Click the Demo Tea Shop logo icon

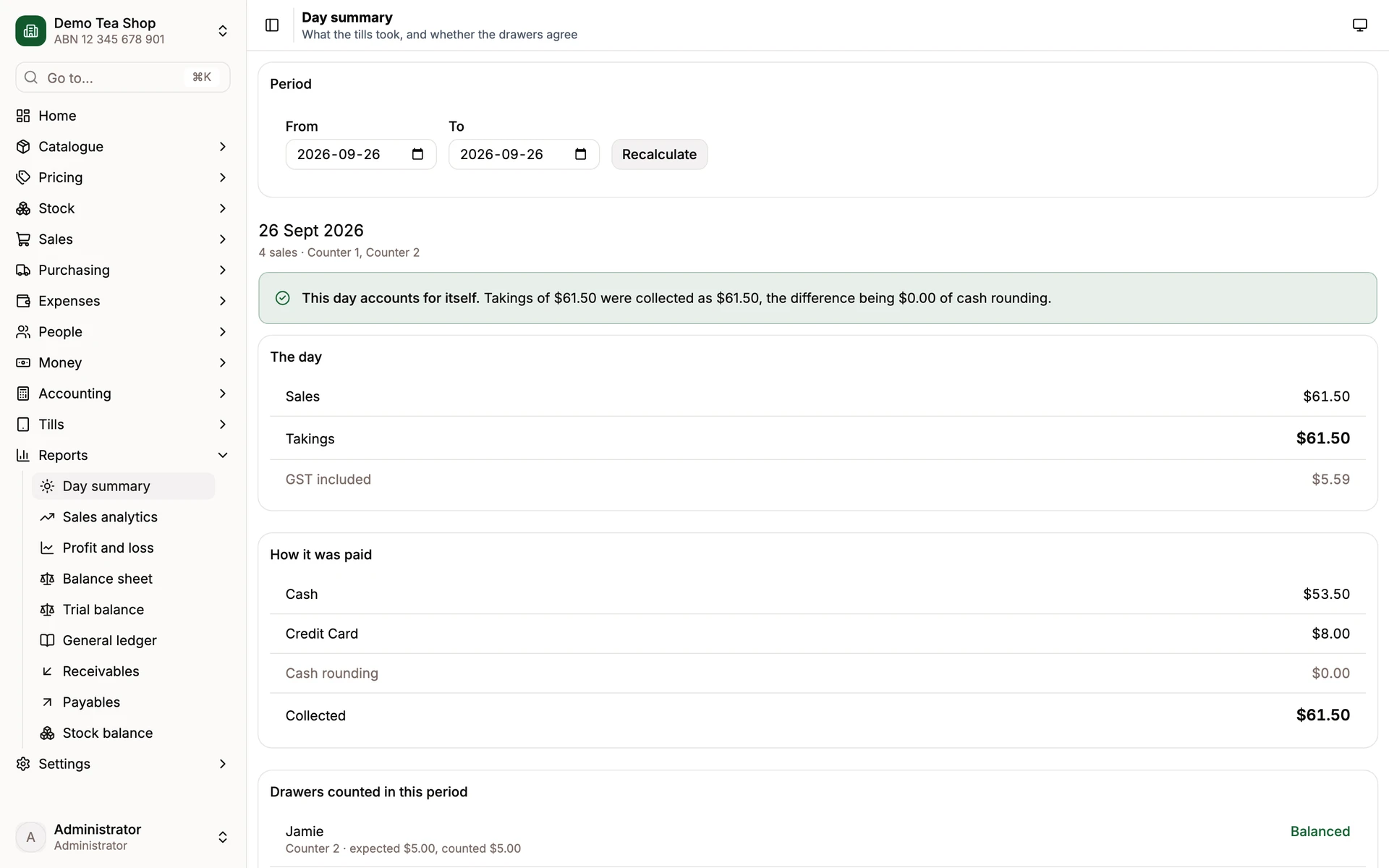pos(30,31)
